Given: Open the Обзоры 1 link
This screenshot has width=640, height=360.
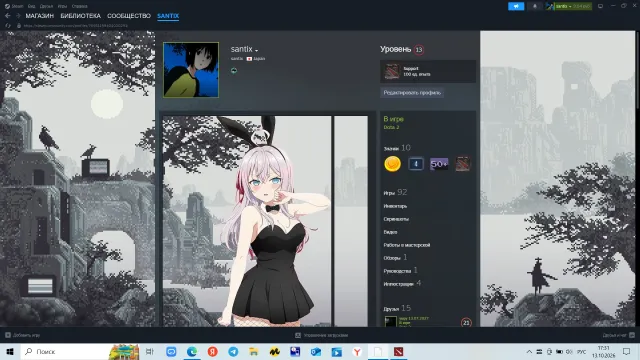Looking at the screenshot, I should [x=395, y=258].
